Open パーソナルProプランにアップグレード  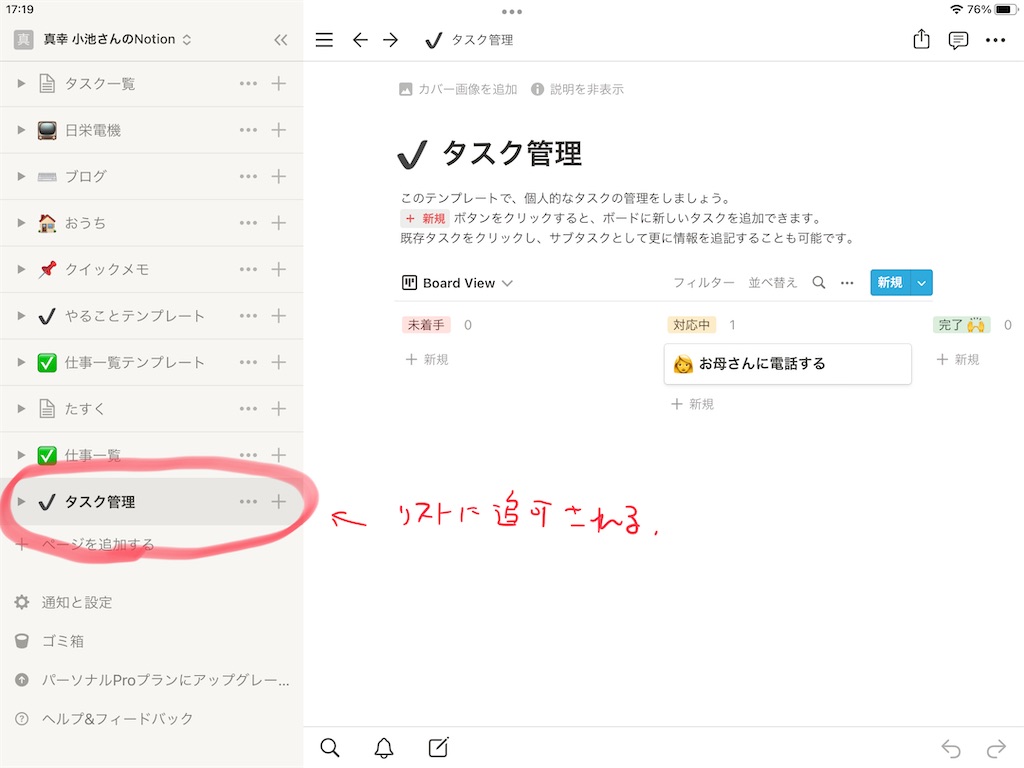pyautogui.click(x=152, y=680)
